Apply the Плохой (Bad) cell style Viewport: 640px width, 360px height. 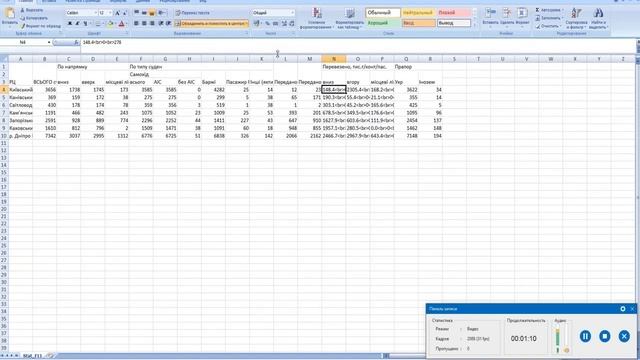click(453, 13)
